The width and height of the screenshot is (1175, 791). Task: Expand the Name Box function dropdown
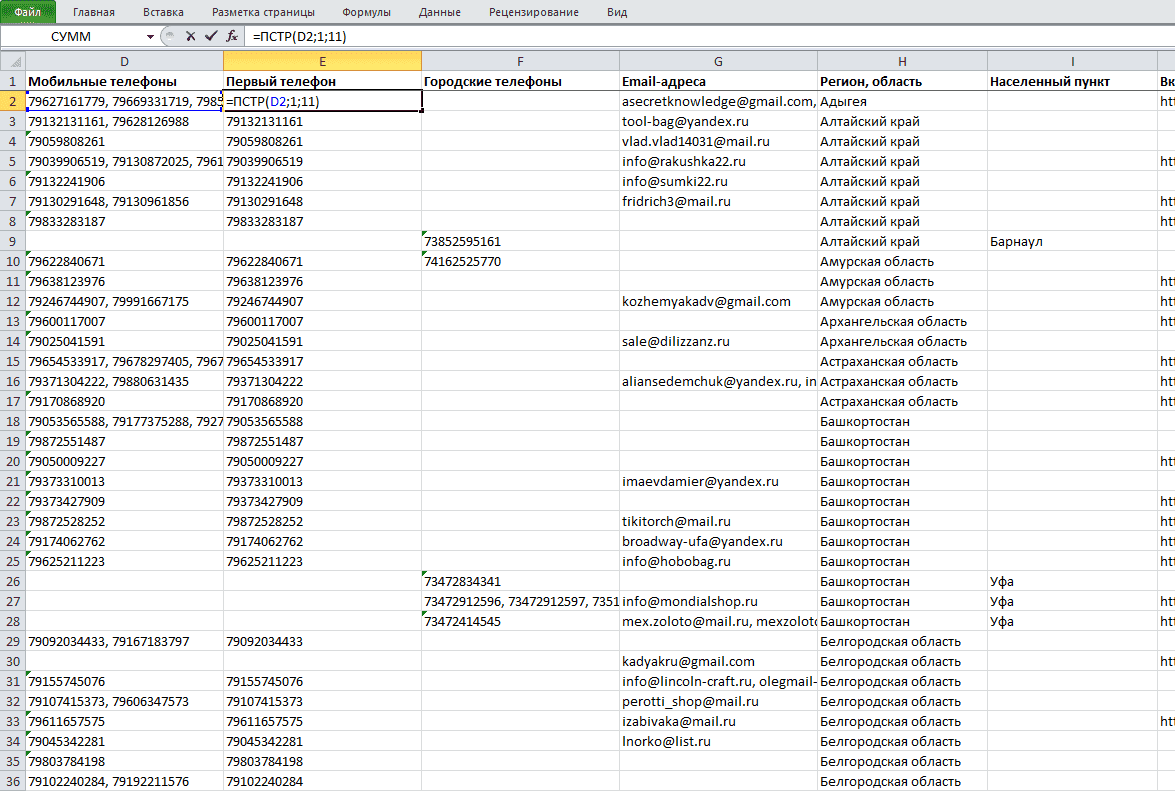150,37
